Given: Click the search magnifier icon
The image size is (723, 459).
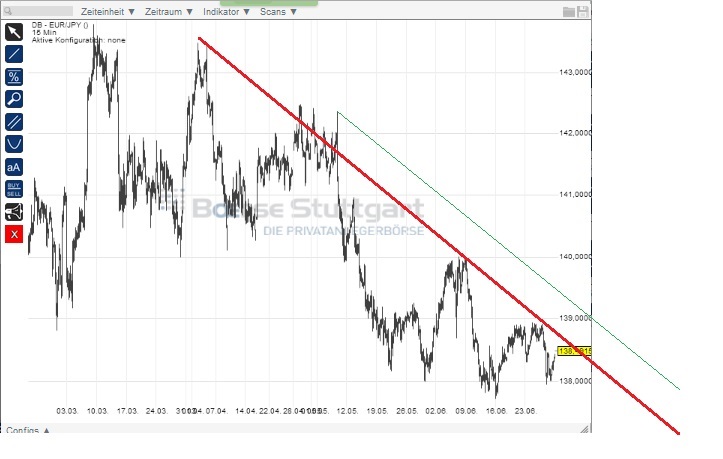Looking at the screenshot, I should click(x=8, y=11).
